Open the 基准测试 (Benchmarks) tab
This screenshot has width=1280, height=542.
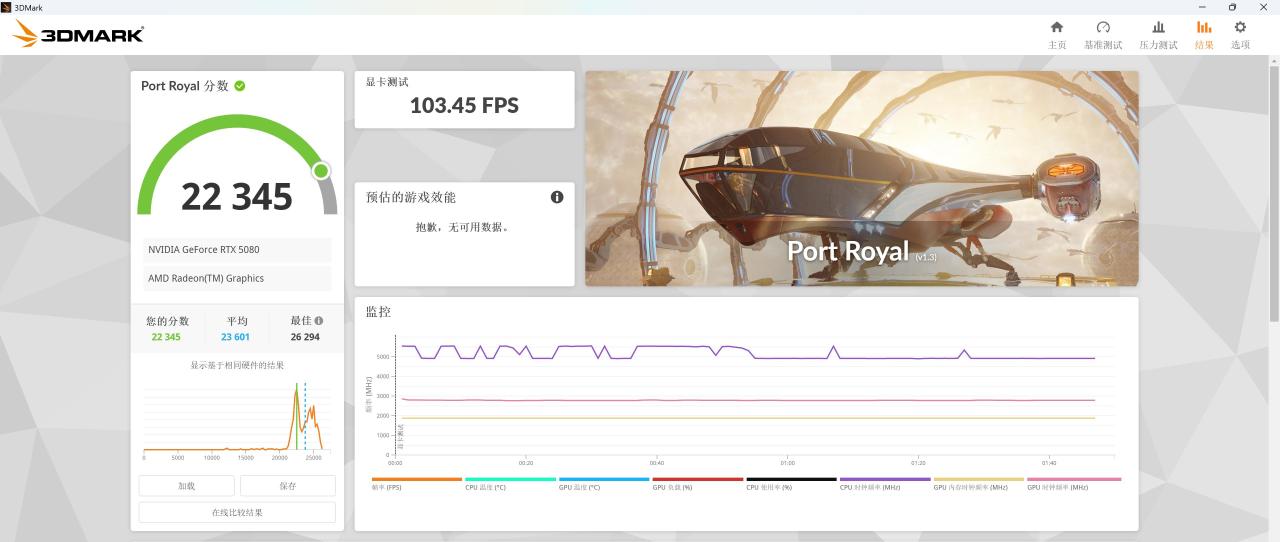tap(1103, 35)
